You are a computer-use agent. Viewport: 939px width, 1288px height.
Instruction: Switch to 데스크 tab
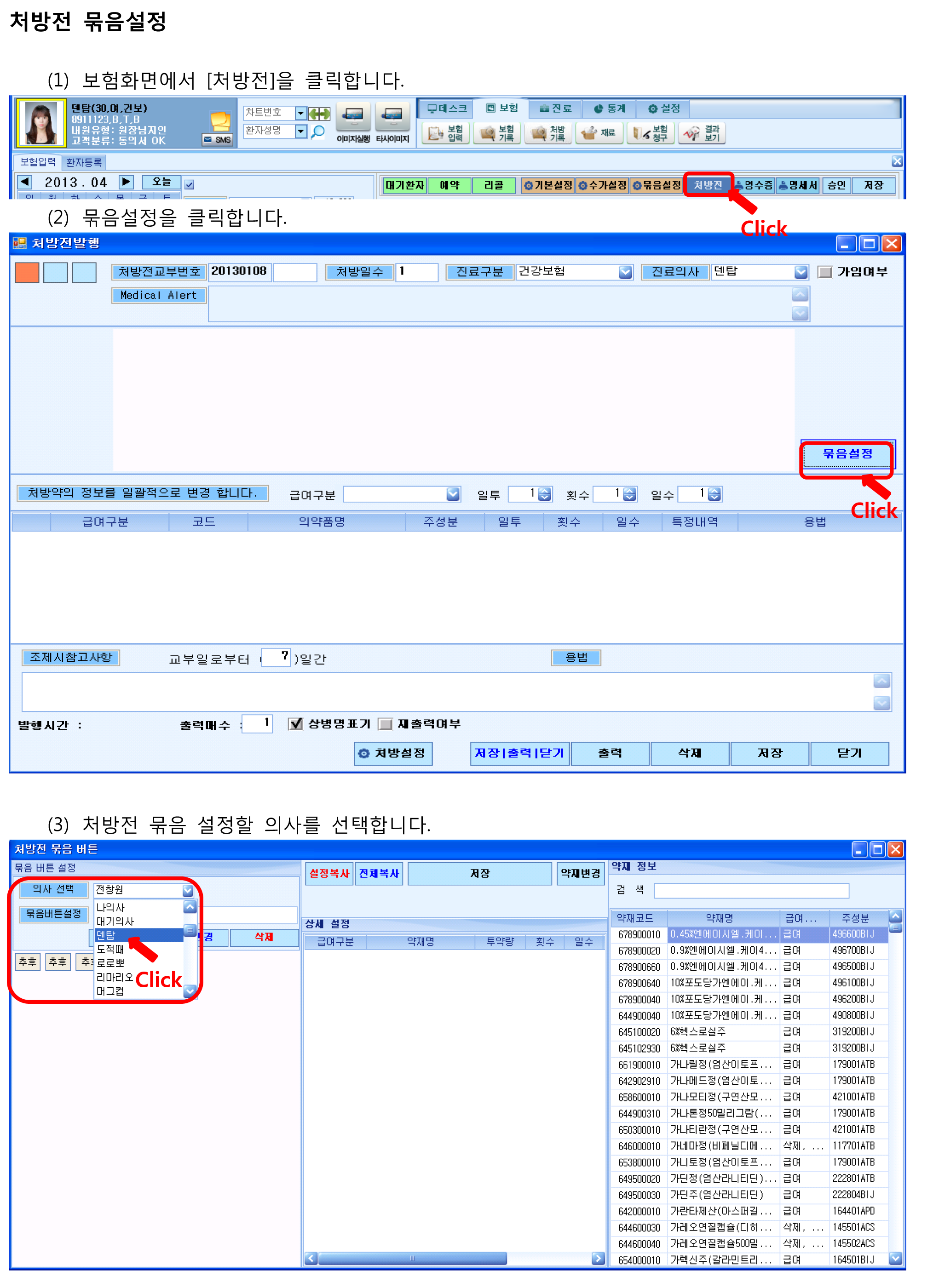(x=447, y=109)
